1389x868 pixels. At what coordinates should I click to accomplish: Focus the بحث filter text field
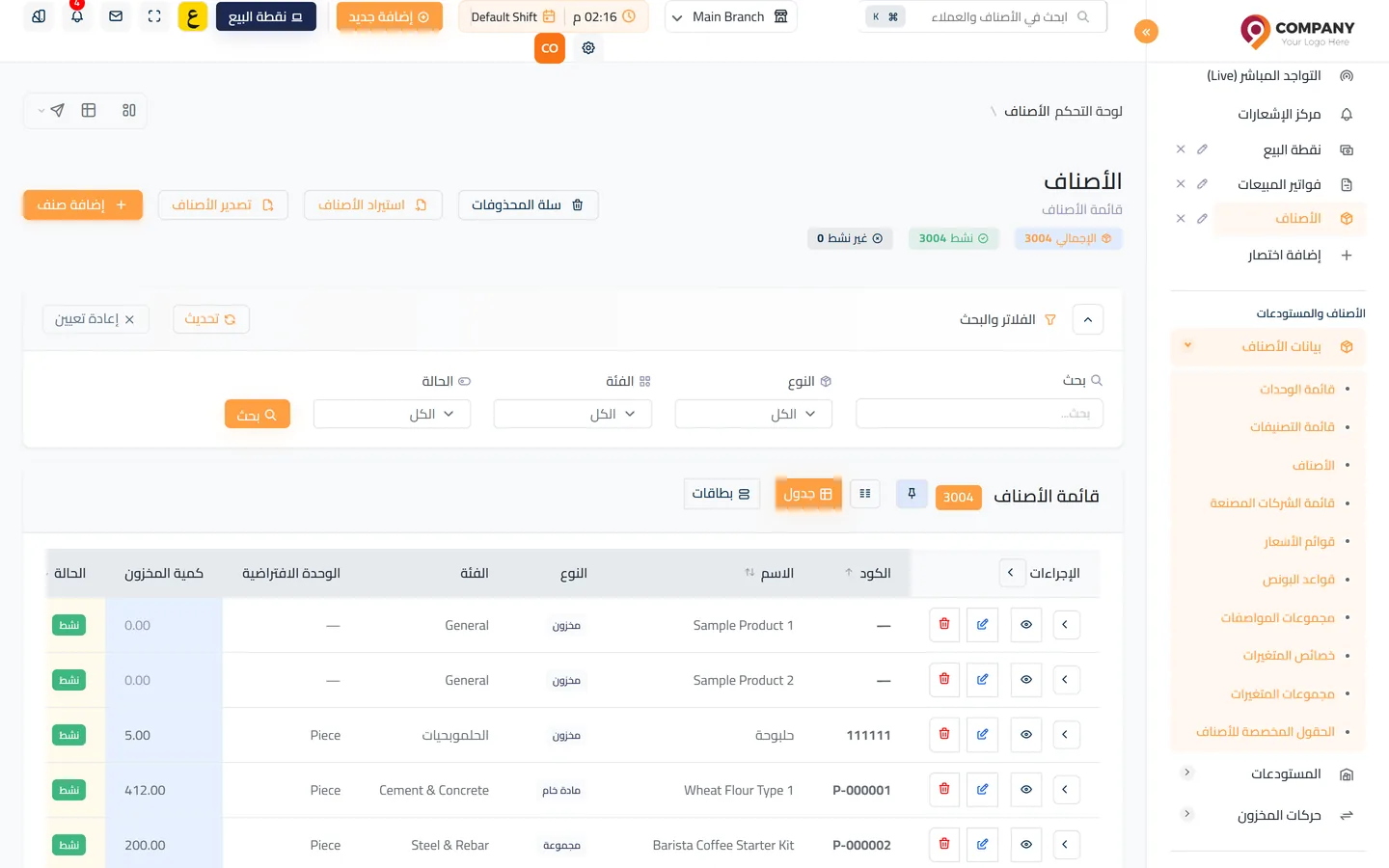click(979, 414)
